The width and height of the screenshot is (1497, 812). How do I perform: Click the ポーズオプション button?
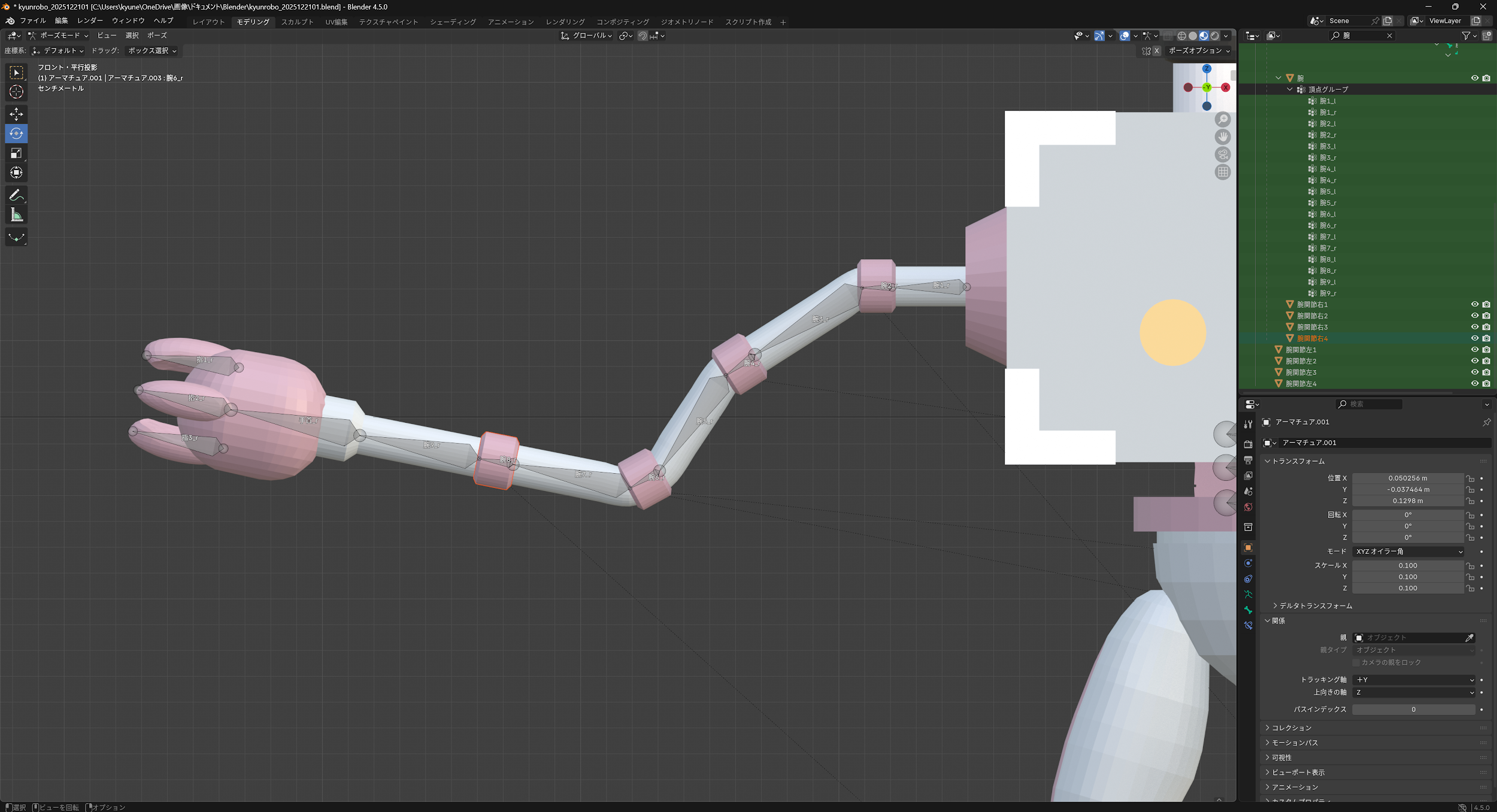[x=1198, y=51]
